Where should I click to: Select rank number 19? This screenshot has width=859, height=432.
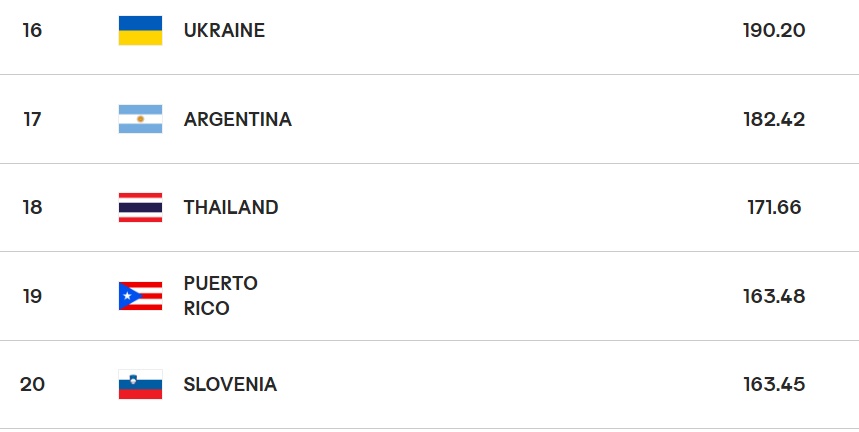click(x=32, y=296)
